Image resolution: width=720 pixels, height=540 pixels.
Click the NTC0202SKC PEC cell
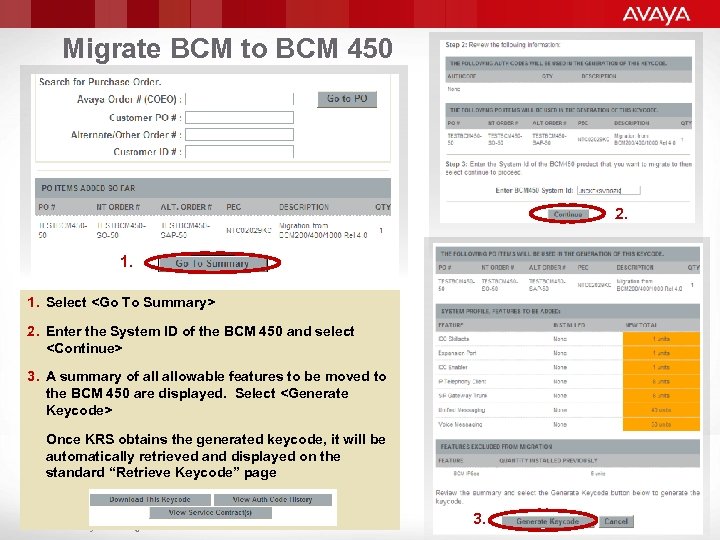tap(248, 230)
